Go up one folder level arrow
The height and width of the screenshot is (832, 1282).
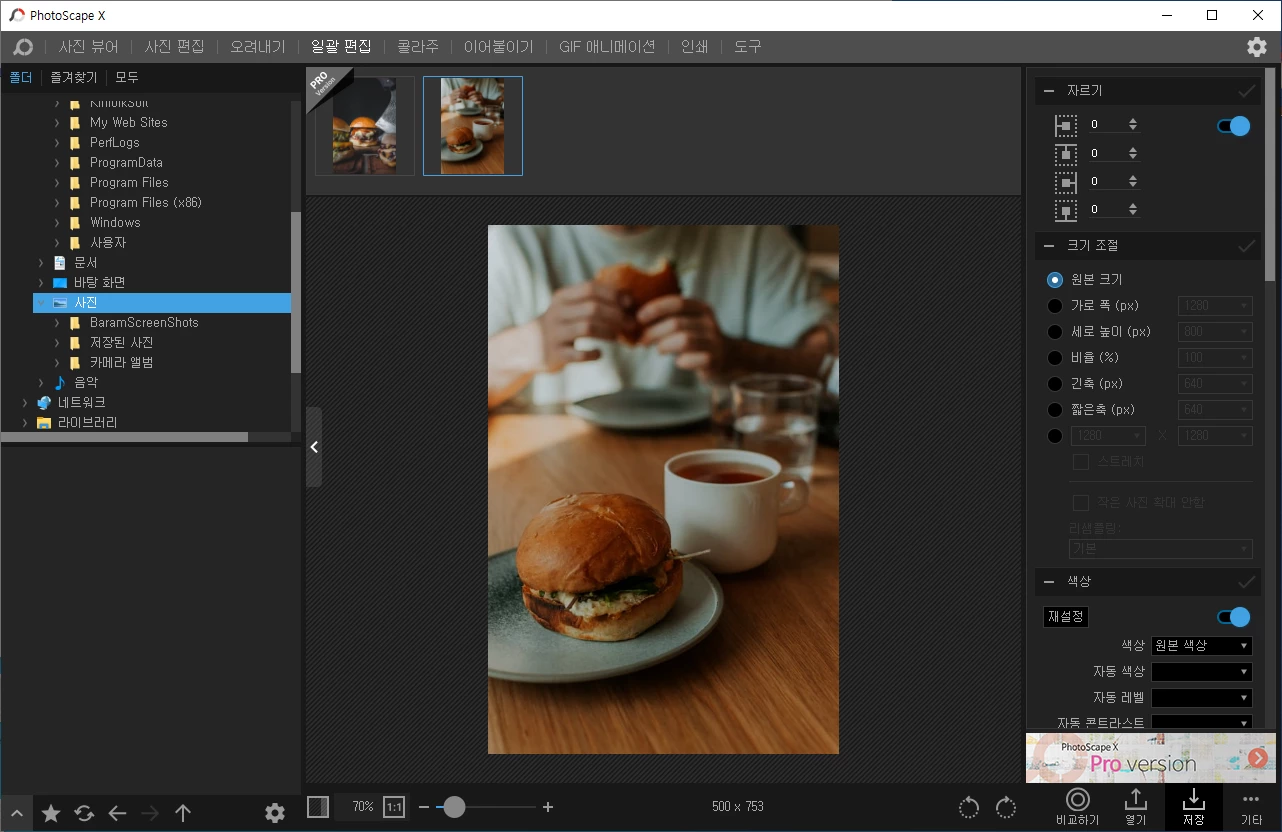pos(183,814)
